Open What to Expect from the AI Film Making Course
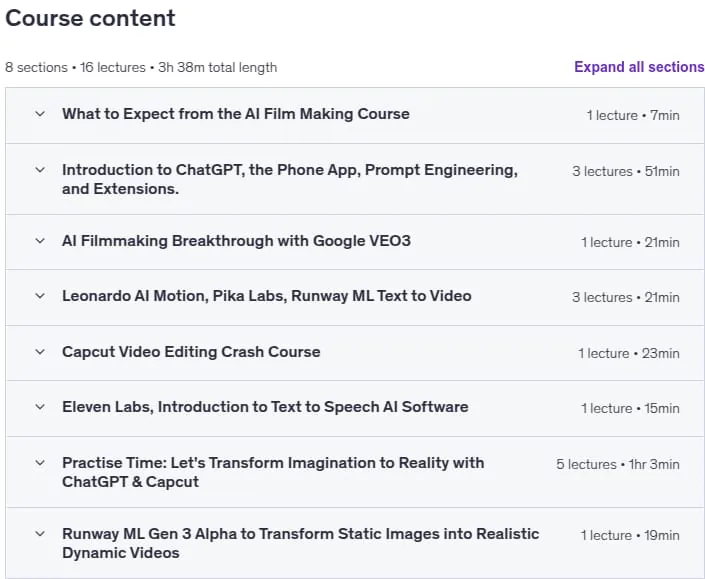 (236, 114)
